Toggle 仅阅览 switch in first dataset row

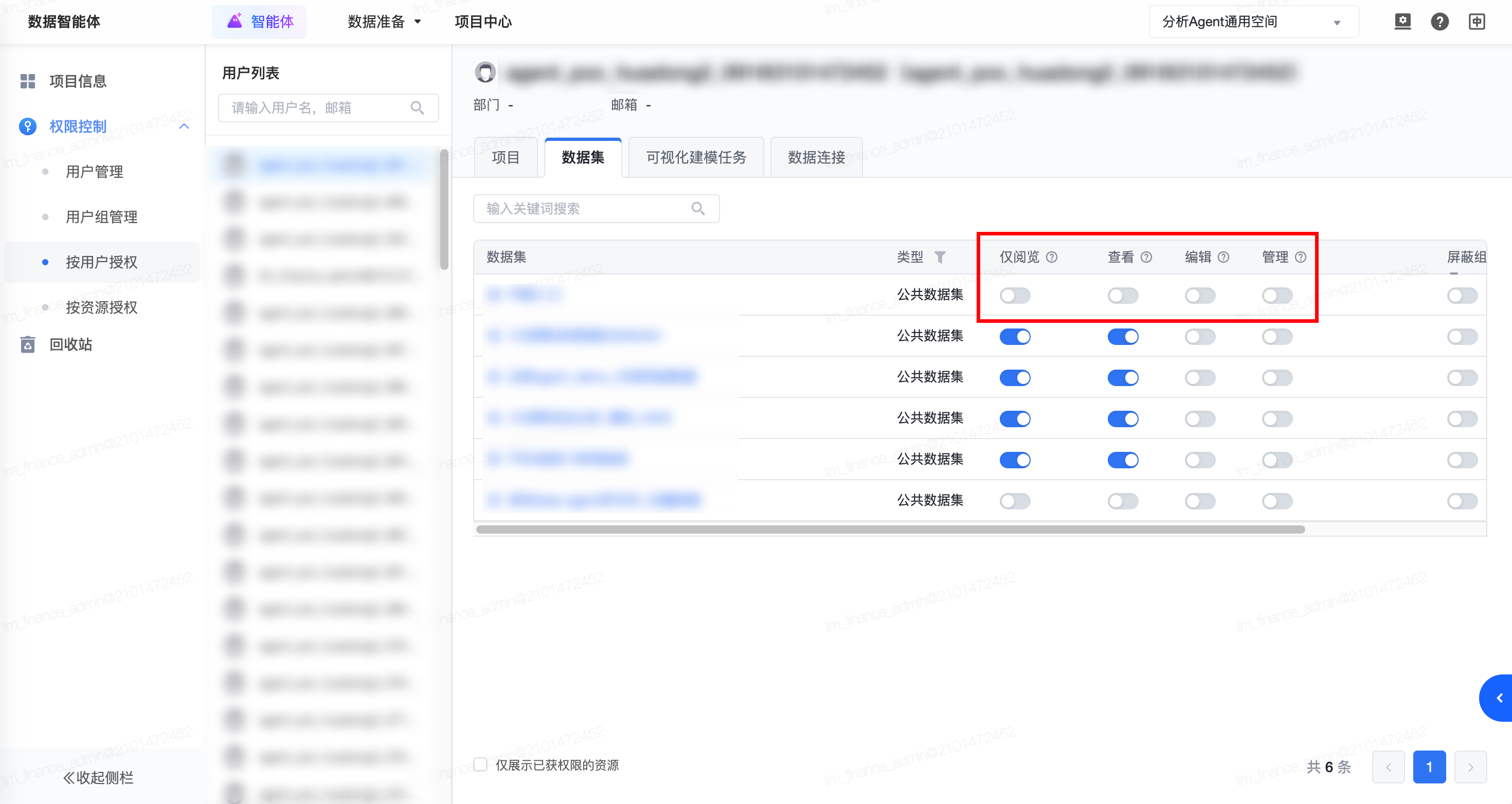[x=1015, y=295]
